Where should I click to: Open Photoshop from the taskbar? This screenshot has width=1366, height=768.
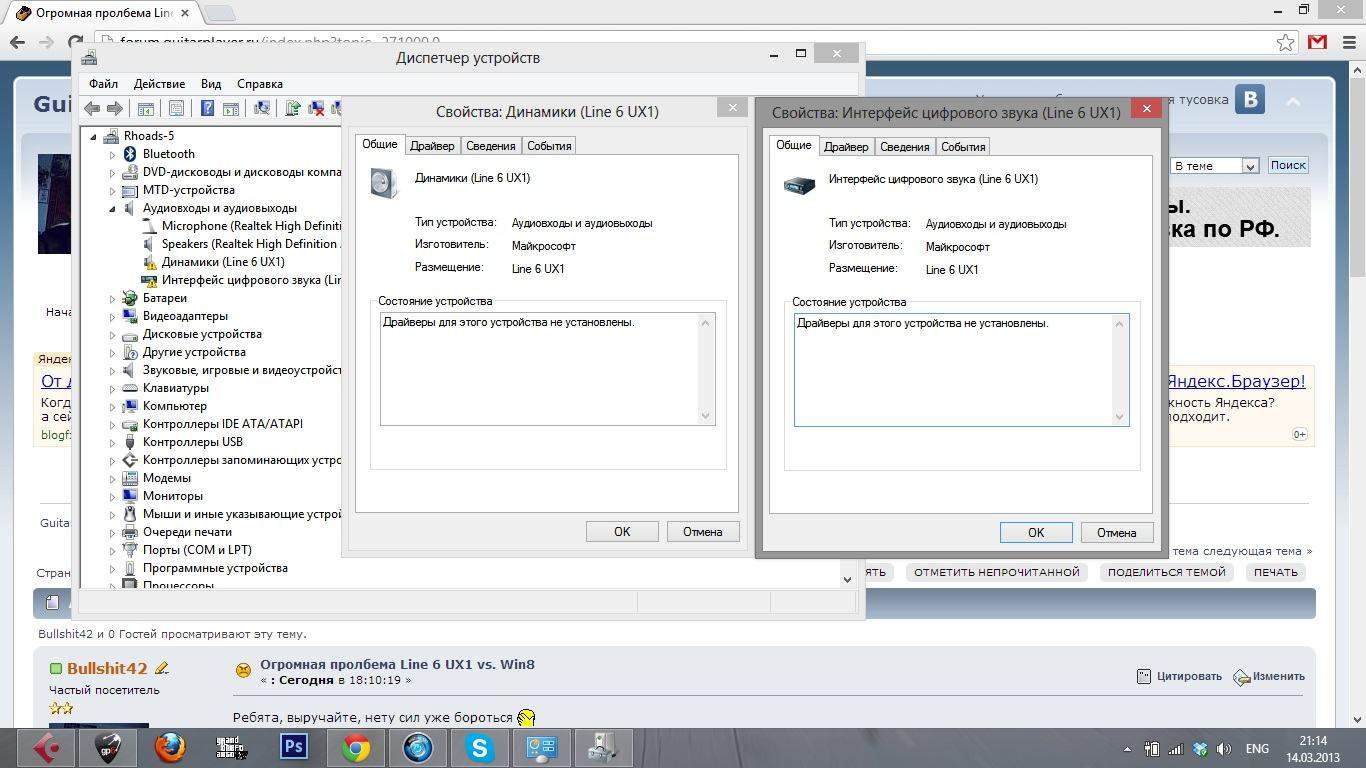[x=294, y=747]
